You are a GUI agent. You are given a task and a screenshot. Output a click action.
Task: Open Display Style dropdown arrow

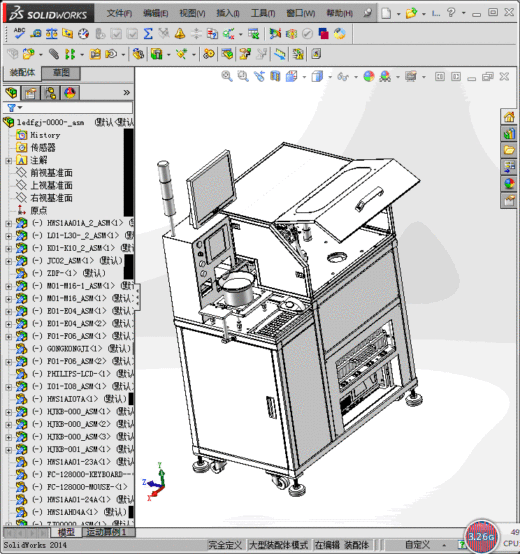pos(330,77)
